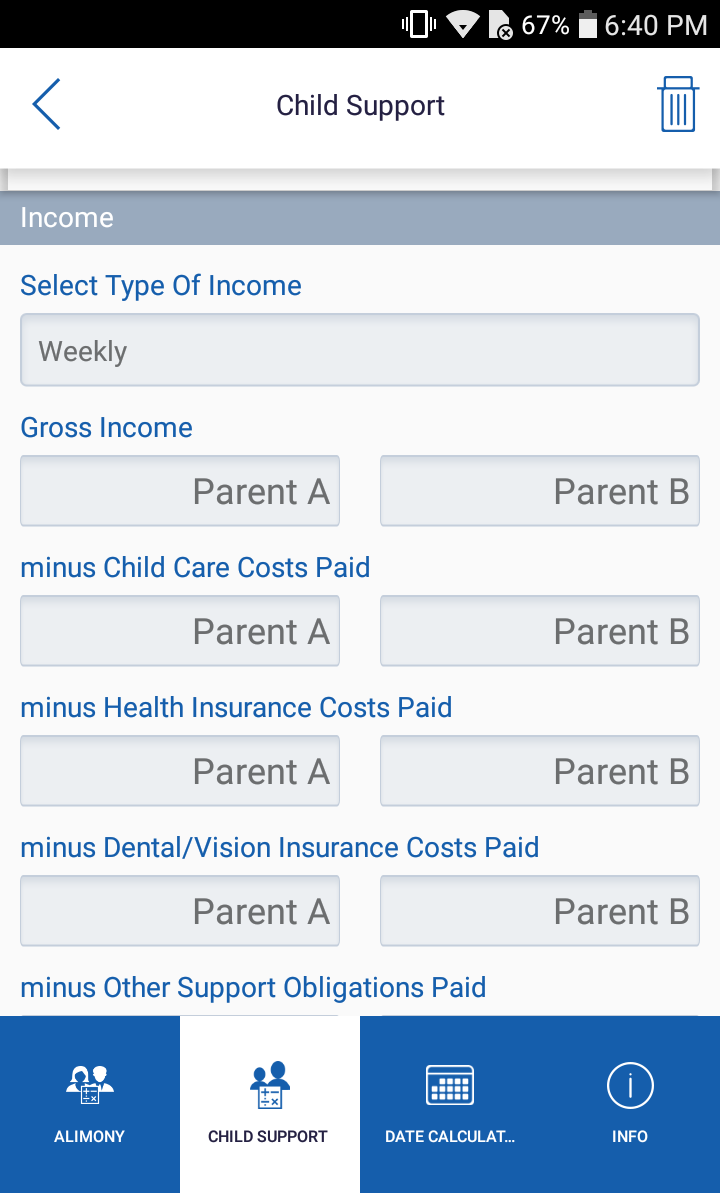Tap the Wi-Fi status bar icon
The width and height of the screenshot is (720, 1193).
463,24
